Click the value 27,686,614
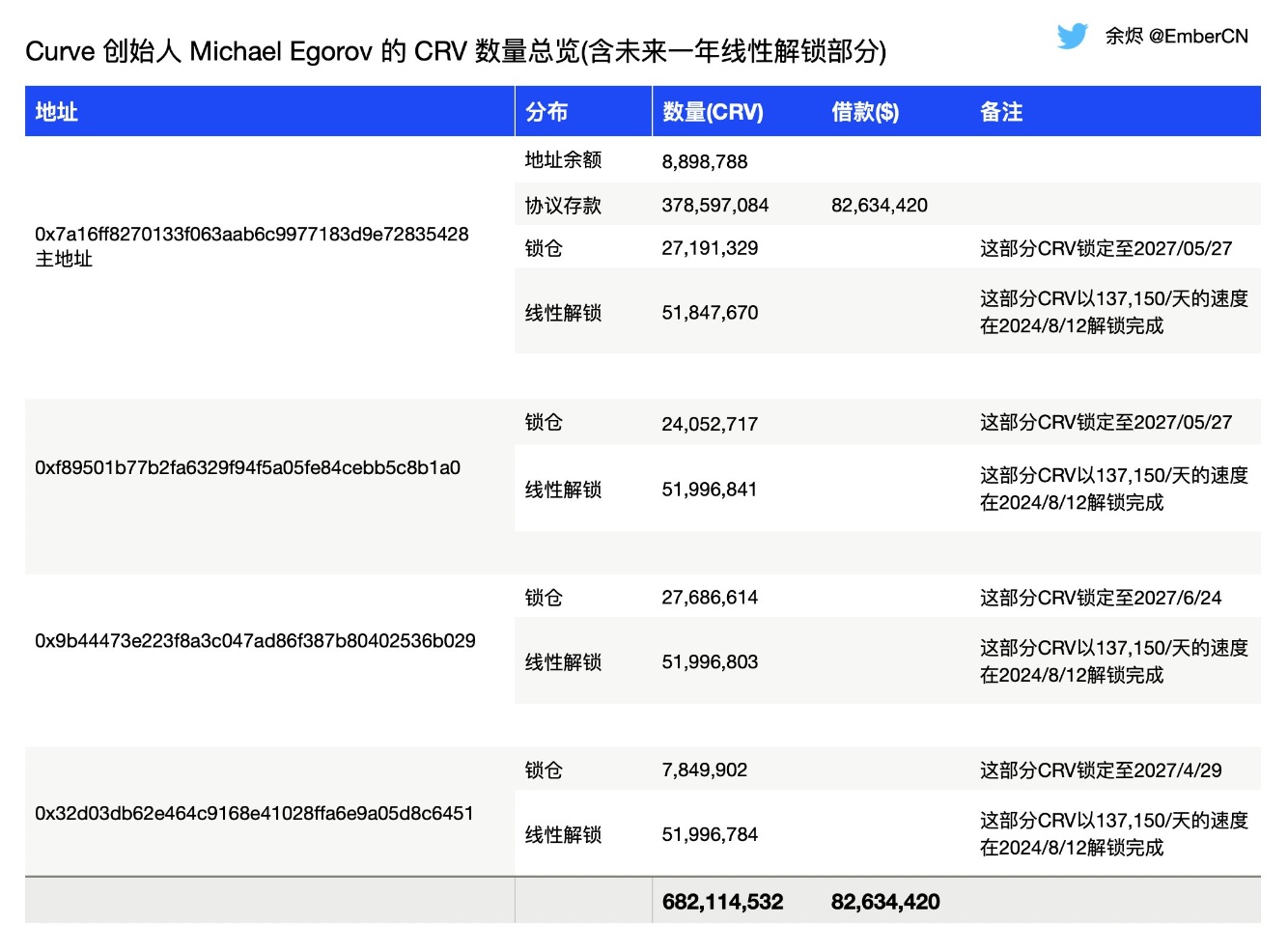The image size is (1288, 952). click(x=710, y=598)
